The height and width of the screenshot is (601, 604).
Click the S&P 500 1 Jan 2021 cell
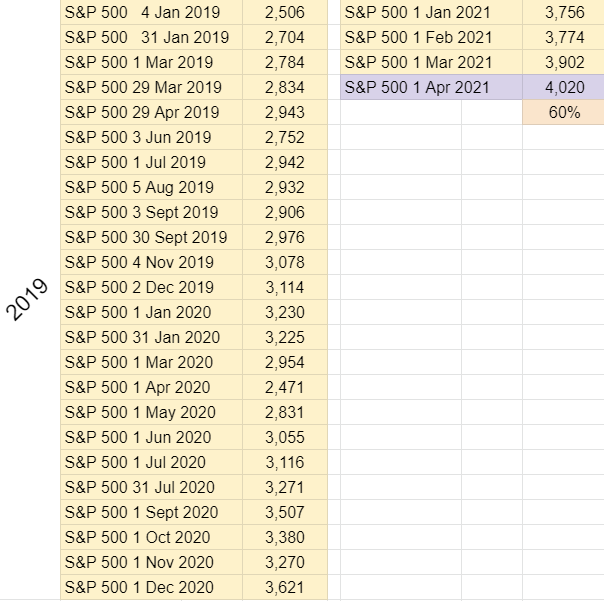(x=431, y=12)
